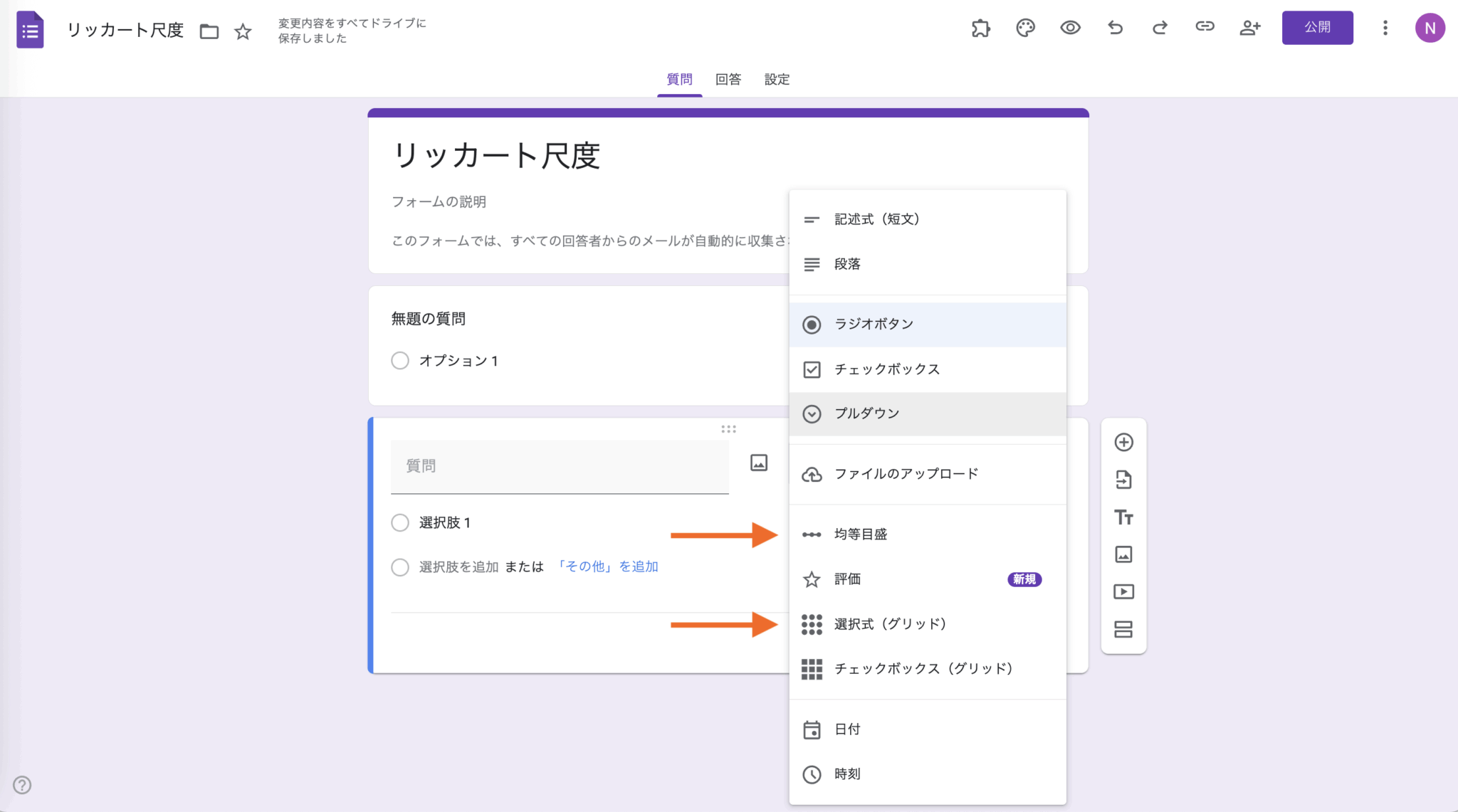Add a title and description block
Image resolution: width=1458 pixels, height=812 pixels.
pos(1124,517)
